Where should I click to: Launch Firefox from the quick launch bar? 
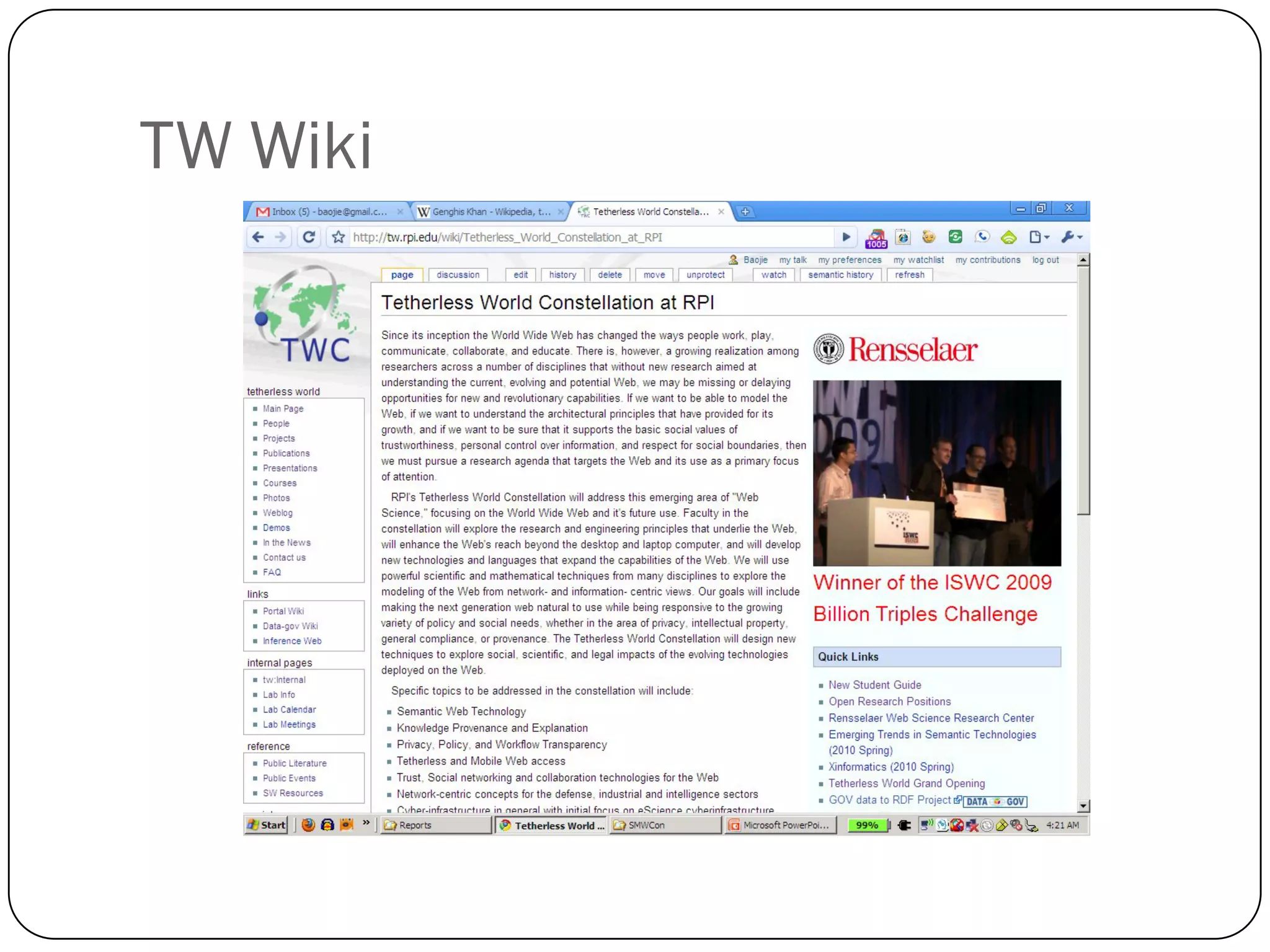(308, 825)
